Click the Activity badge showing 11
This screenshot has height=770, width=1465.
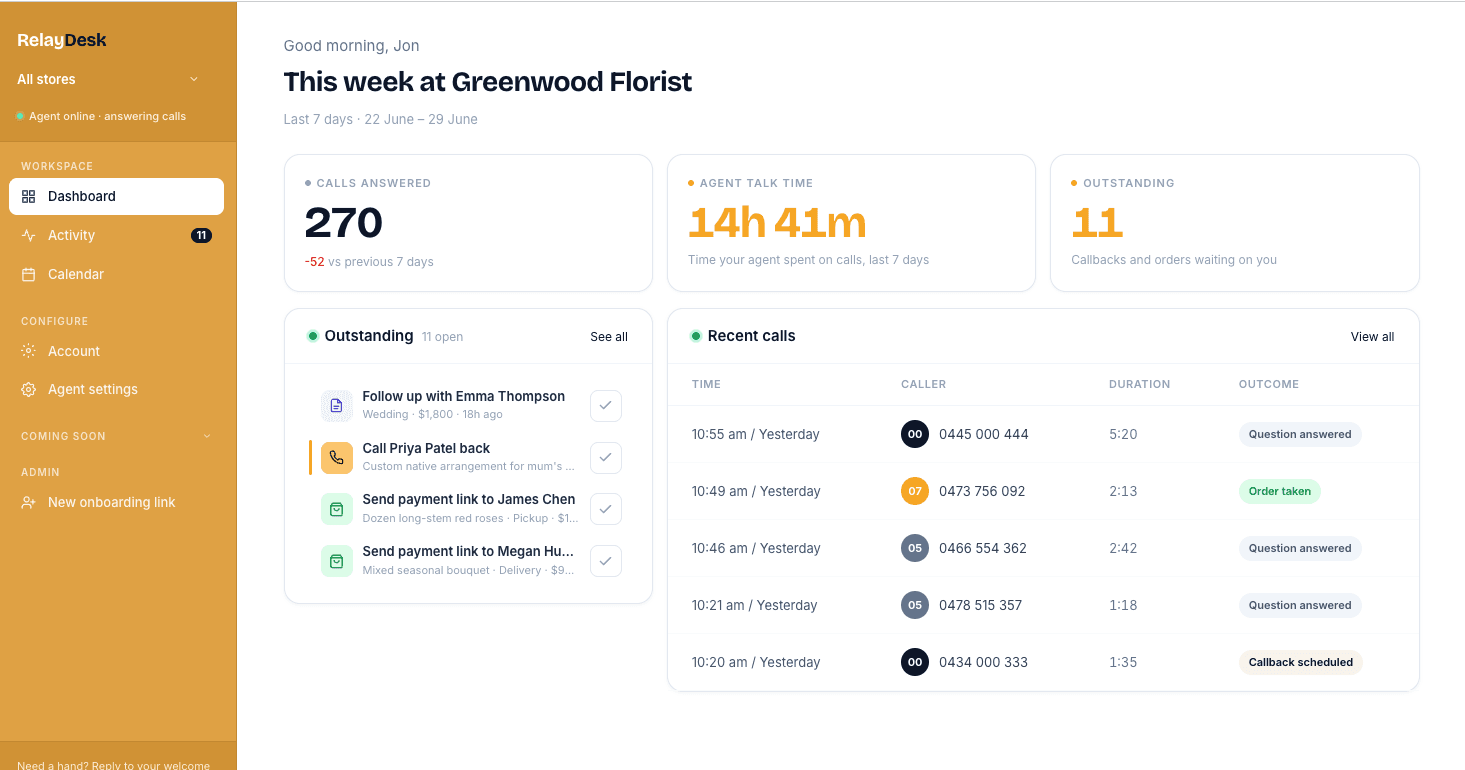click(201, 235)
